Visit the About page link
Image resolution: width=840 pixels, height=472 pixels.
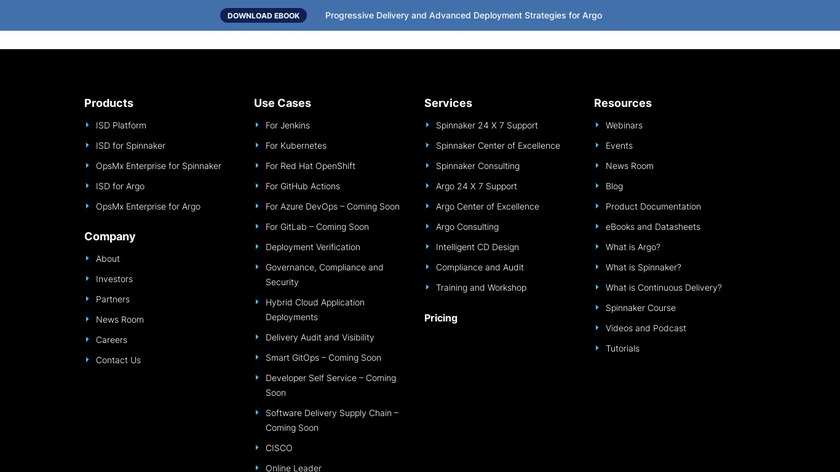tap(108, 259)
